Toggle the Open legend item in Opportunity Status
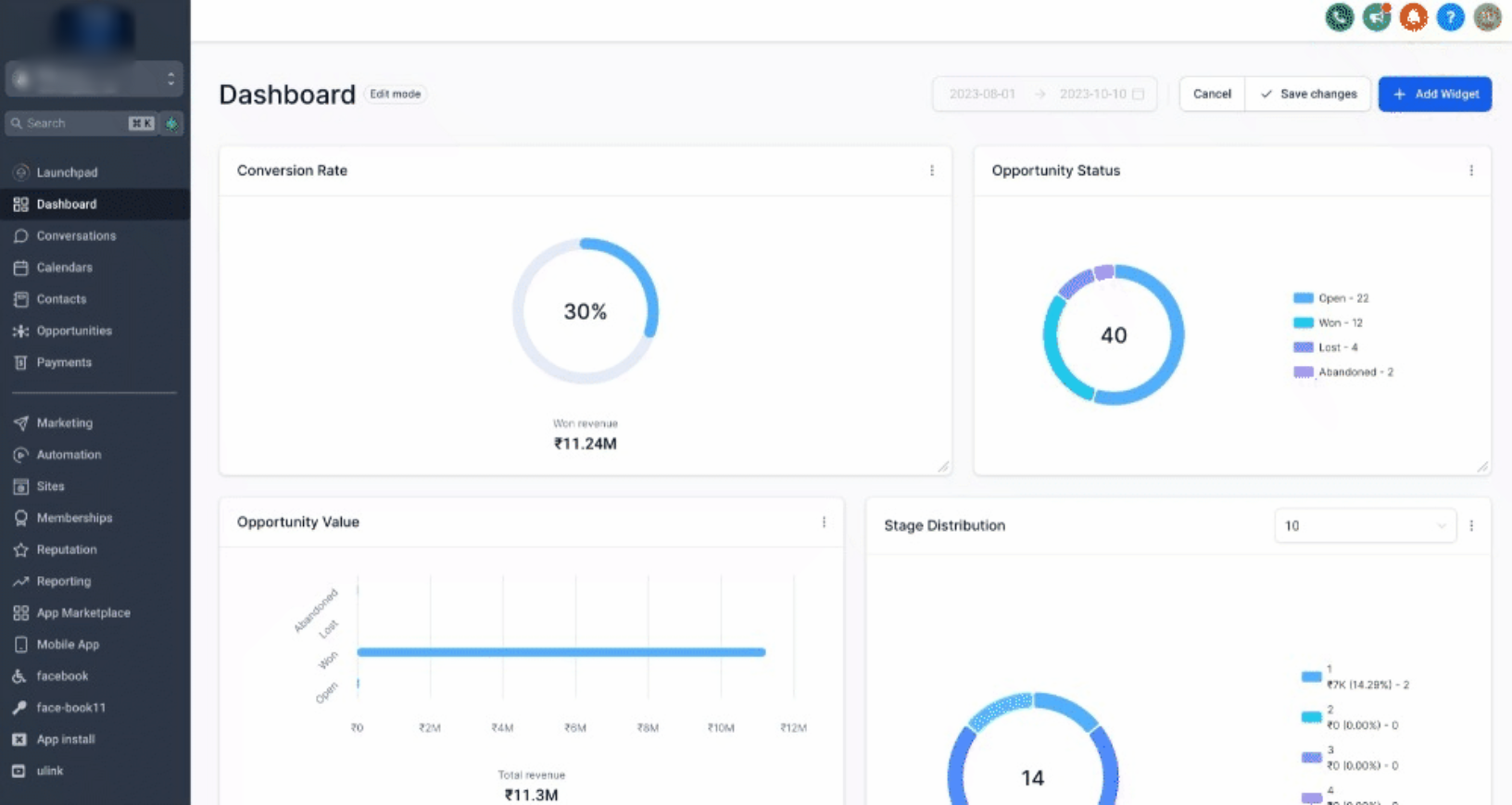 tap(1331, 298)
